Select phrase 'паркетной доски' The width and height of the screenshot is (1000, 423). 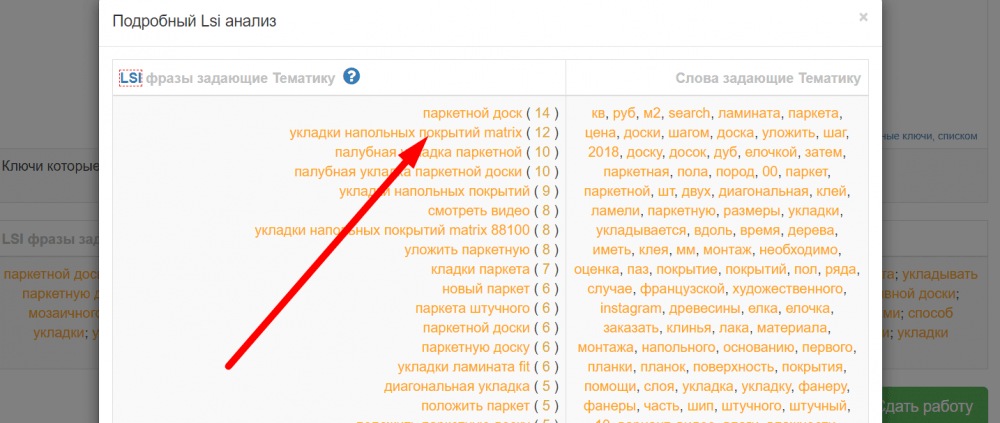(x=476, y=327)
